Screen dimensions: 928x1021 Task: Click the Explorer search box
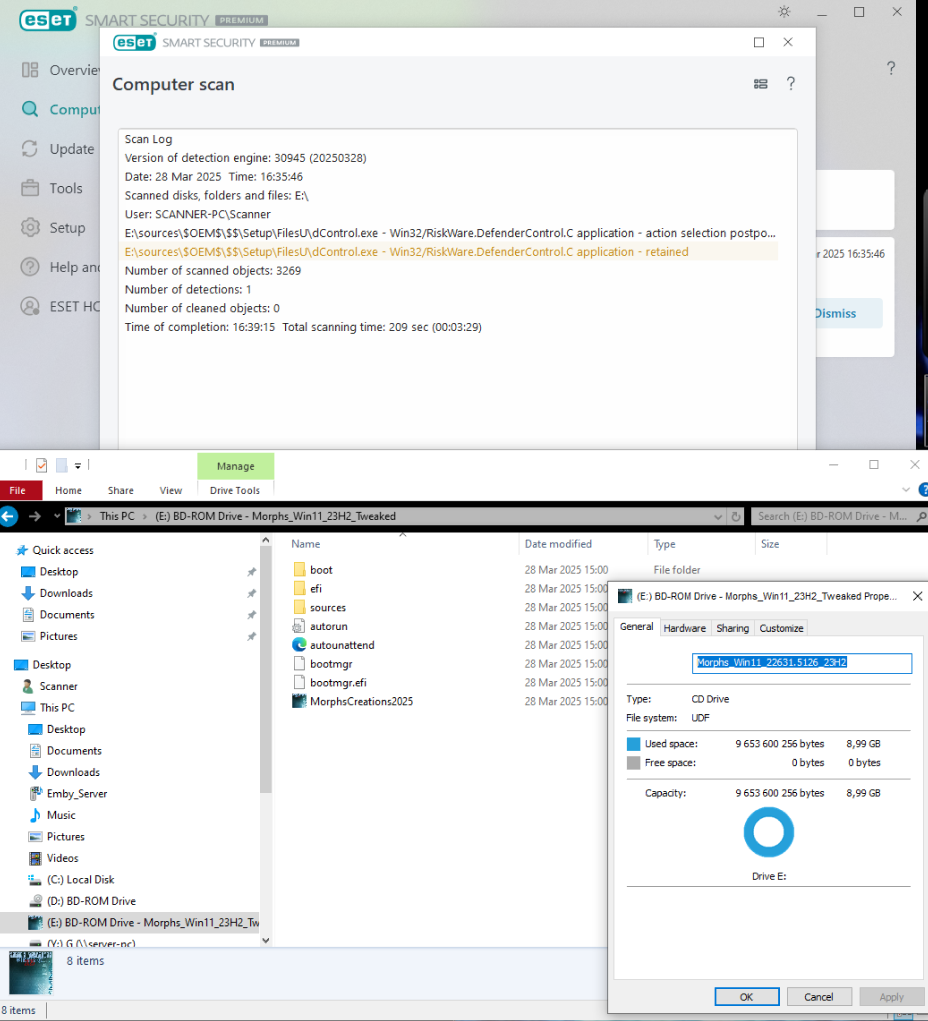(x=839, y=516)
